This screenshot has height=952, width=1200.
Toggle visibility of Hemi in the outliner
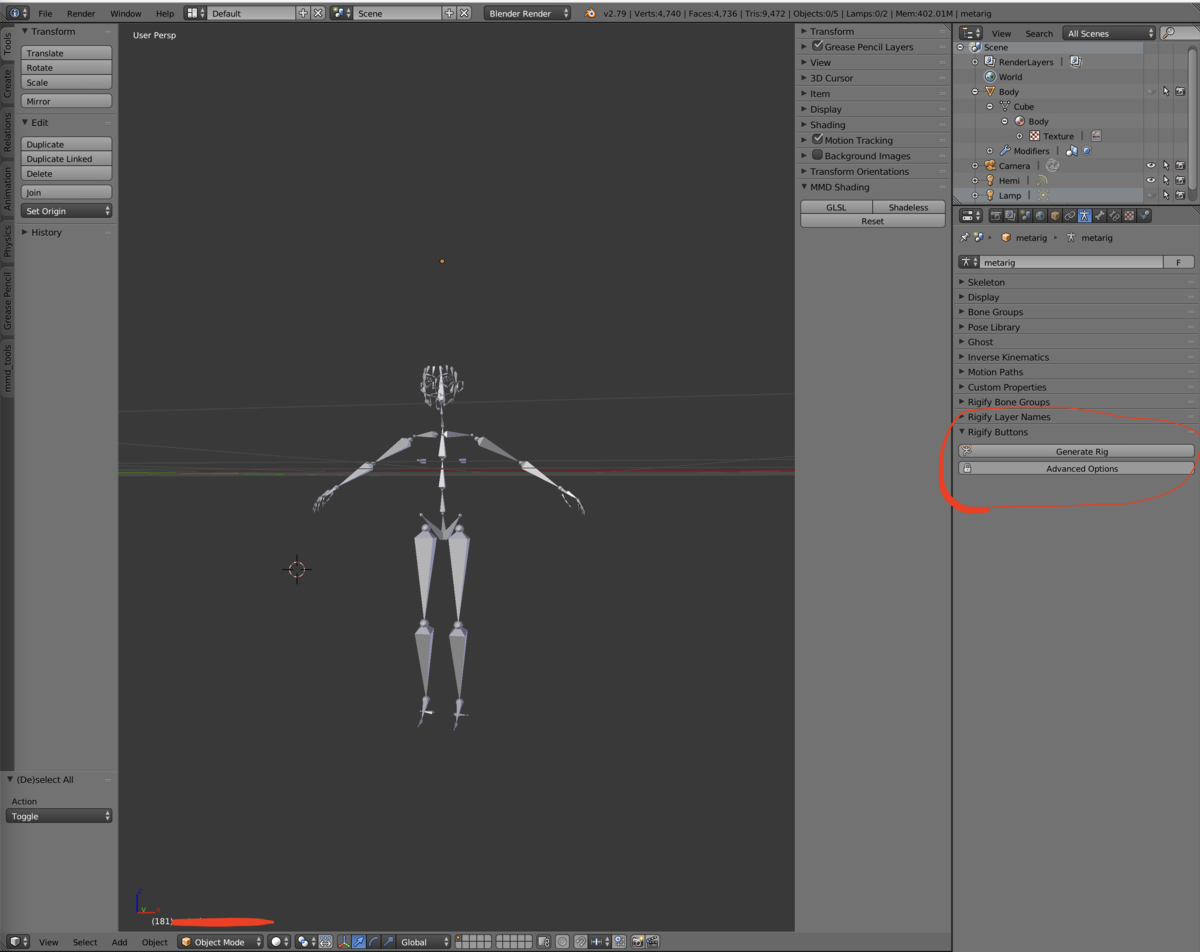[1150, 180]
